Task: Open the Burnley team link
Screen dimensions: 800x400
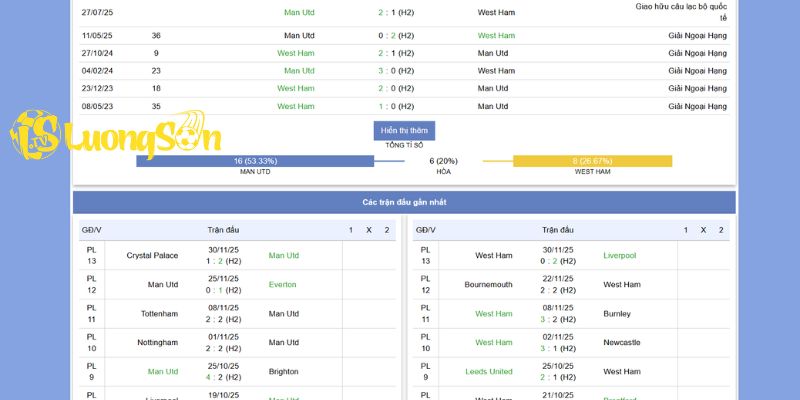Action: tap(617, 313)
